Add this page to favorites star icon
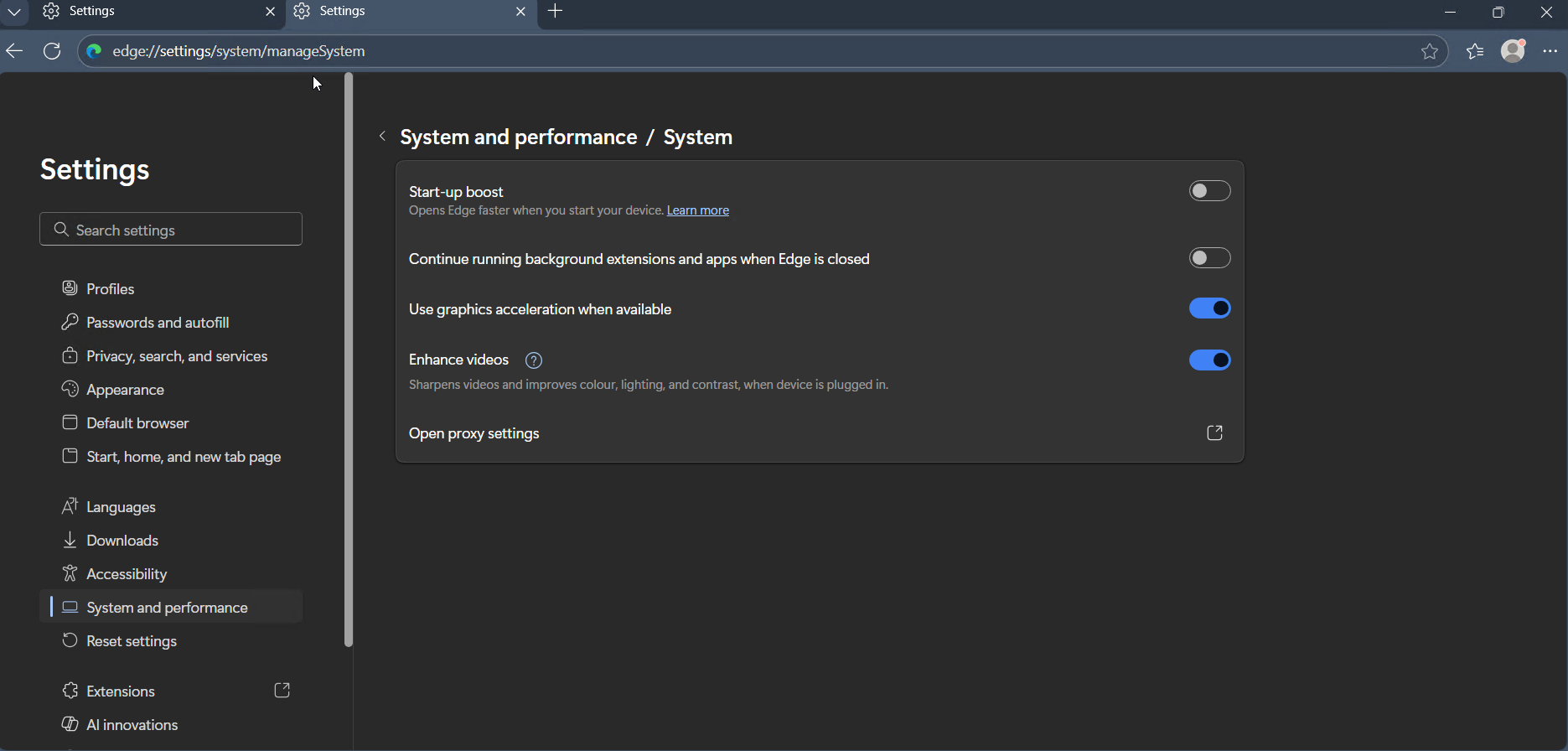 [1430, 52]
